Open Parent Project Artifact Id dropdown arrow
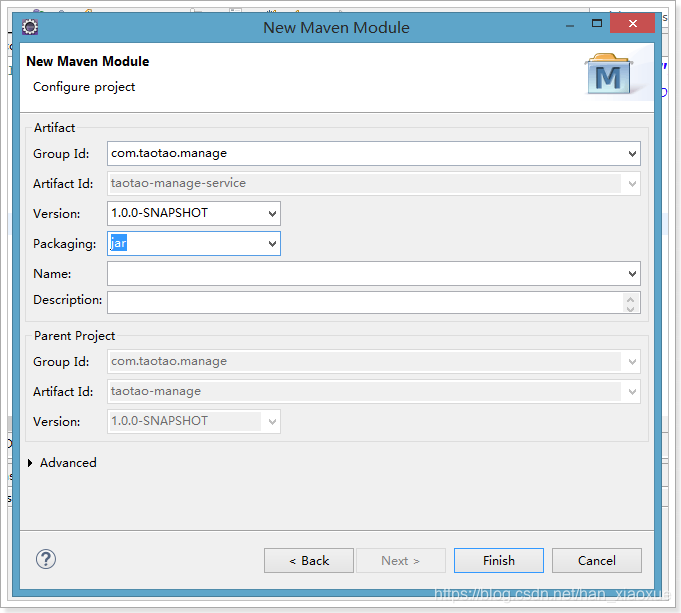This screenshot has height=613, width=681. click(x=632, y=391)
